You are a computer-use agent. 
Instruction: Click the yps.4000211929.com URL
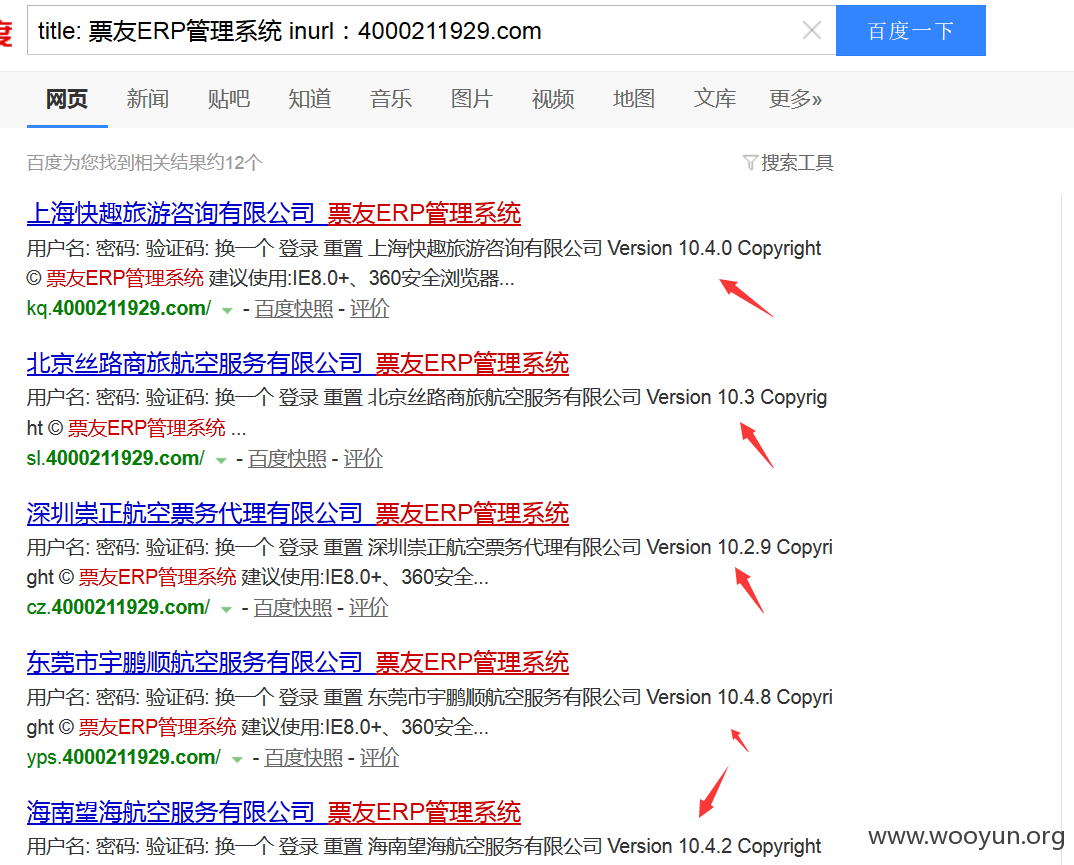pos(124,757)
